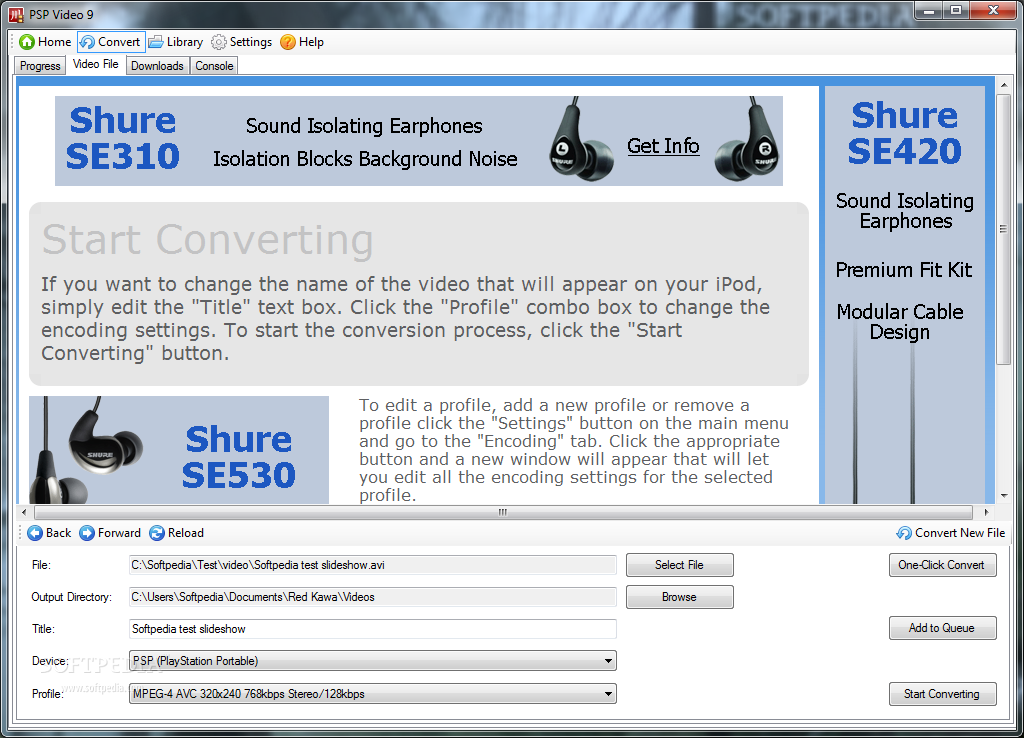Minimize the PSP Video 9 window

pyautogui.click(x=929, y=10)
